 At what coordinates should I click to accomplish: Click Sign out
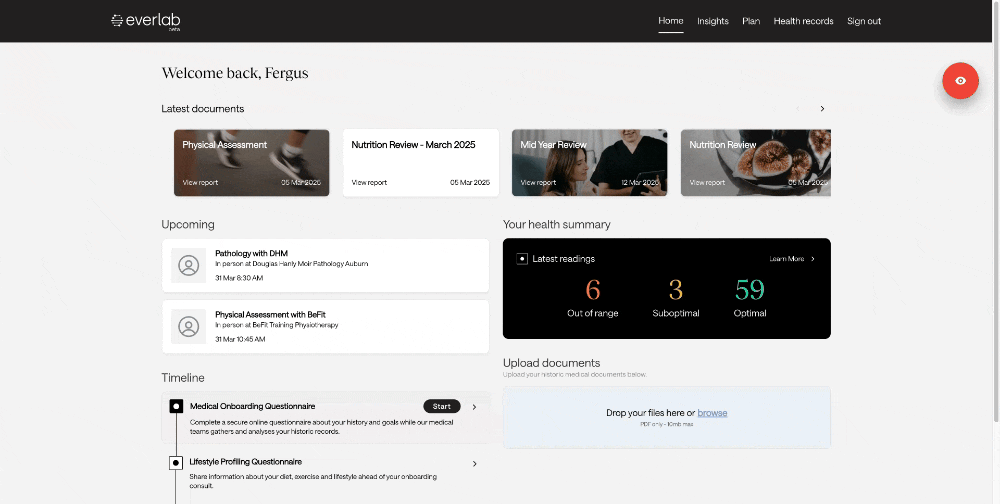[x=864, y=21]
